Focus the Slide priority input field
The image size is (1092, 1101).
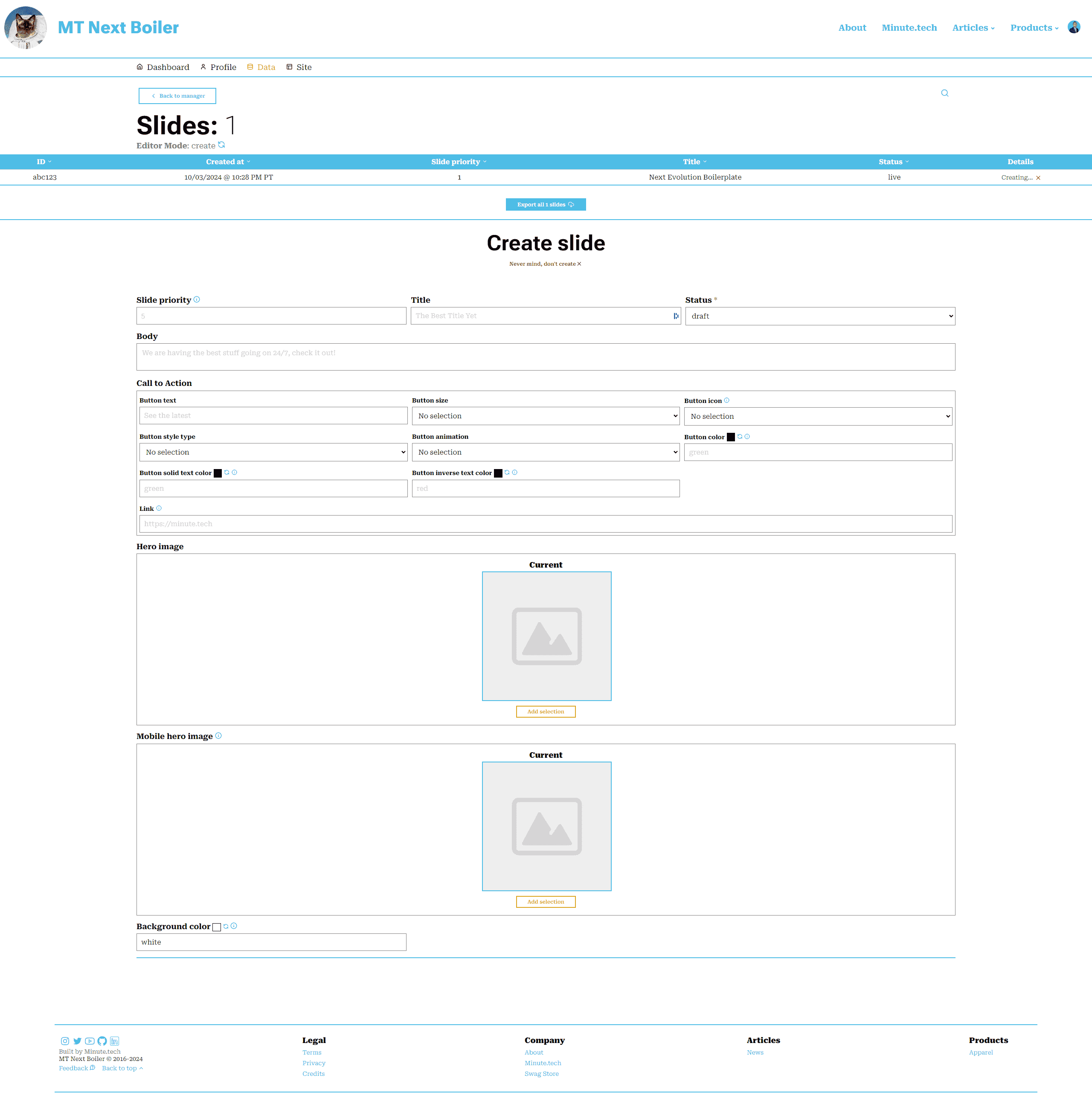(271, 316)
